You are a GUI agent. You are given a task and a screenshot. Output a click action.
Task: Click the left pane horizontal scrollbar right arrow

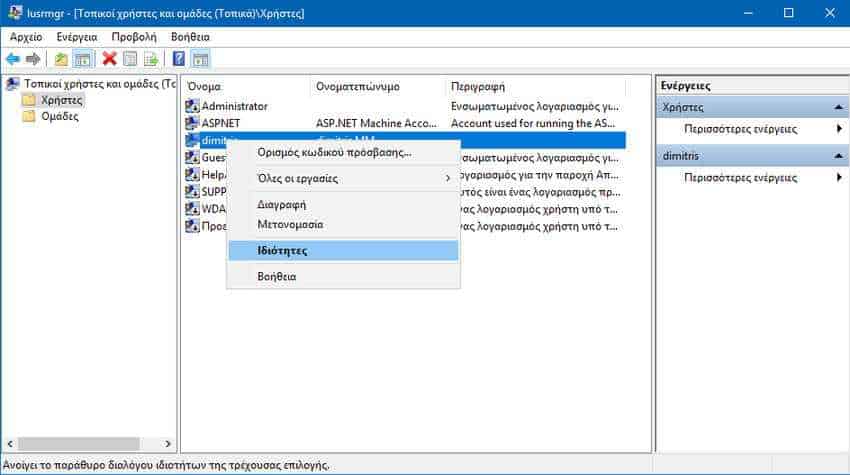168,444
